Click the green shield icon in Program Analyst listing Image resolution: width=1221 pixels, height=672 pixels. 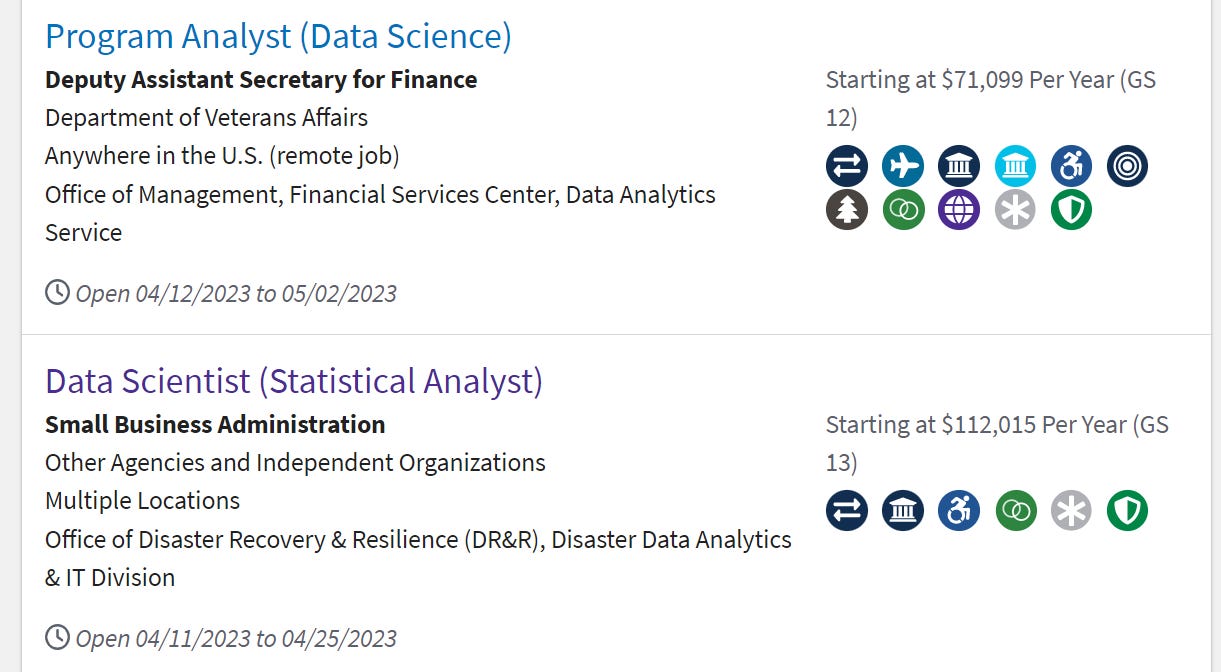point(1071,210)
